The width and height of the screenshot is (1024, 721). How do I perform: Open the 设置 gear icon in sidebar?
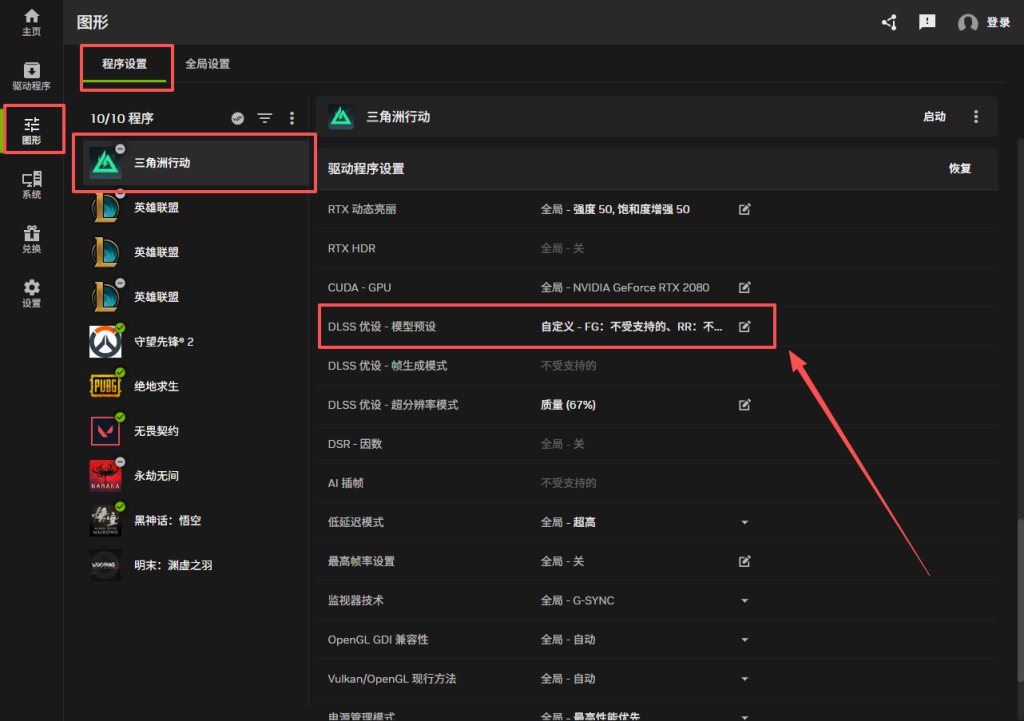[32, 294]
